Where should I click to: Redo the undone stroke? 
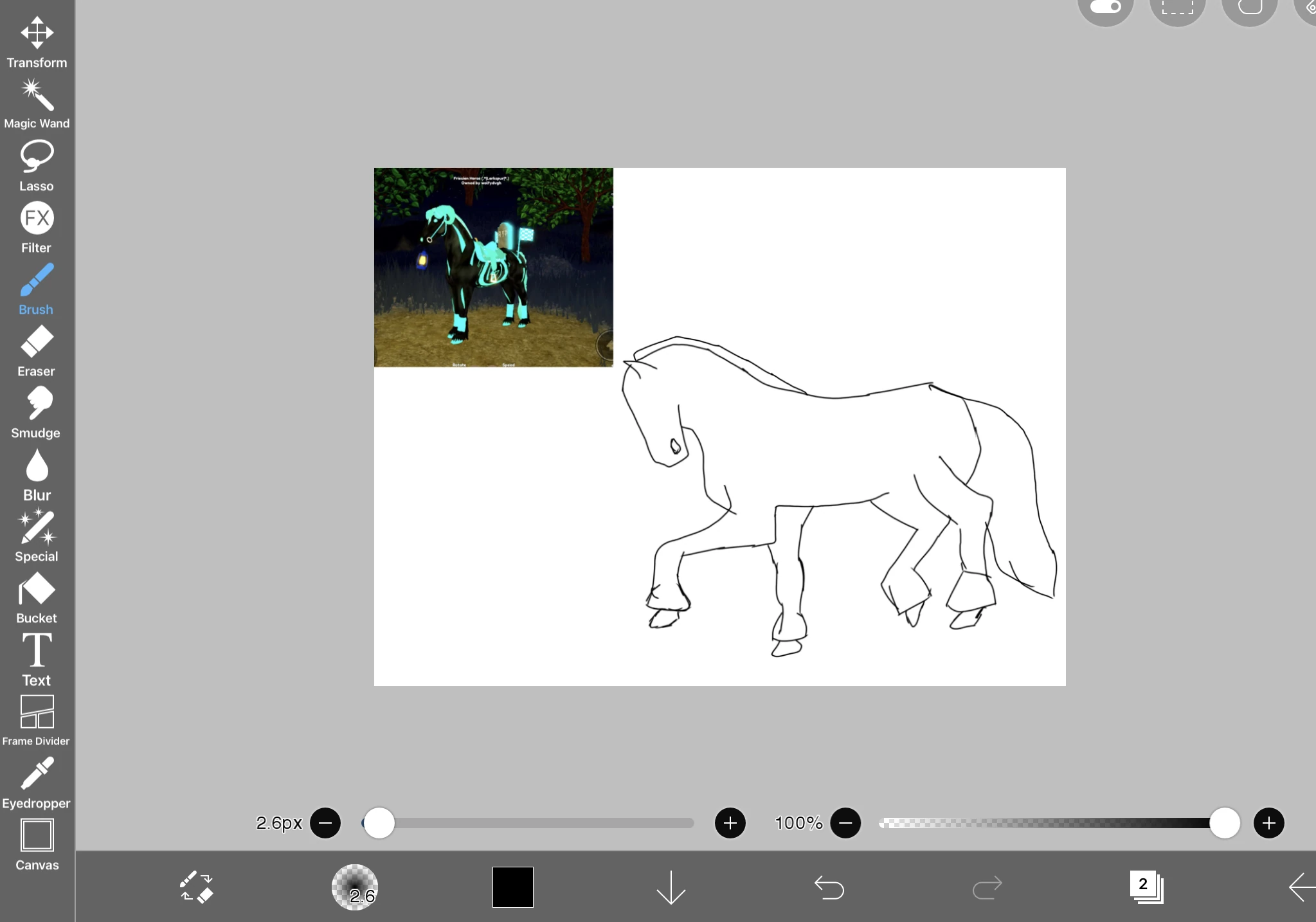(x=986, y=887)
